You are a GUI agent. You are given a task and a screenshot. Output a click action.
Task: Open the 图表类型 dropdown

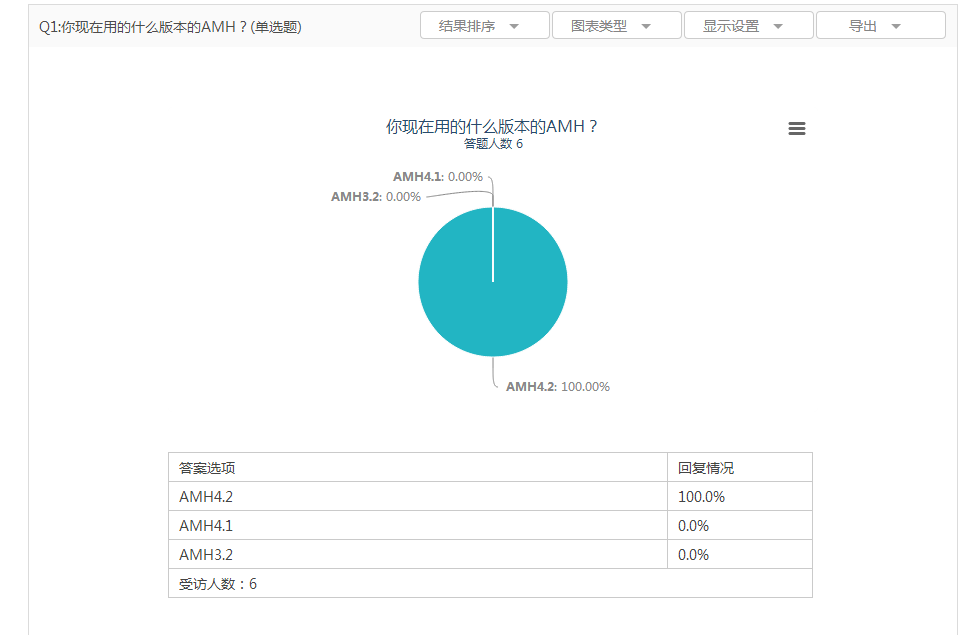click(x=616, y=26)
